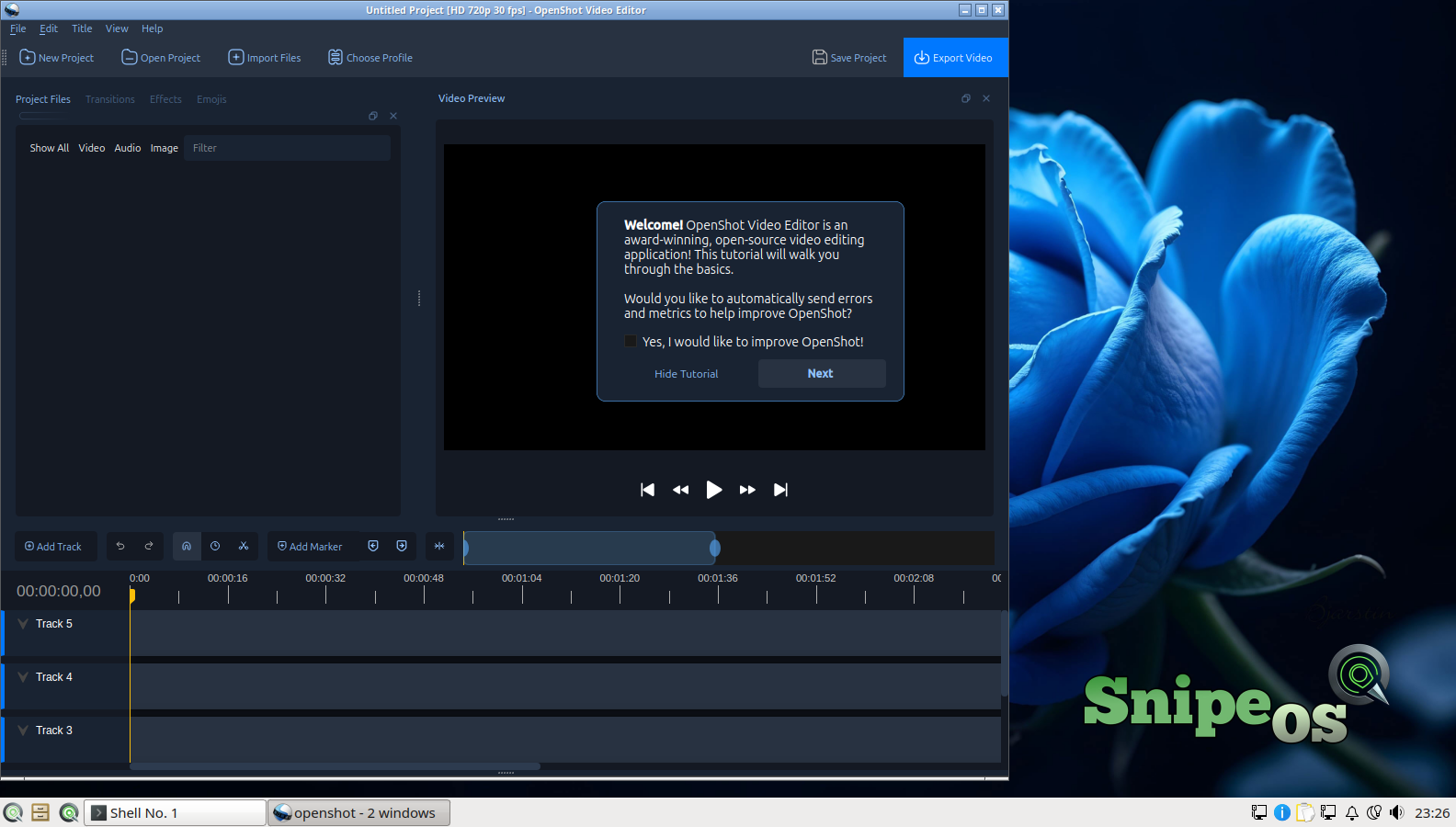Center the timeline on the playhead
This screenshot has height=827, width=1456.
pos(439,546)
